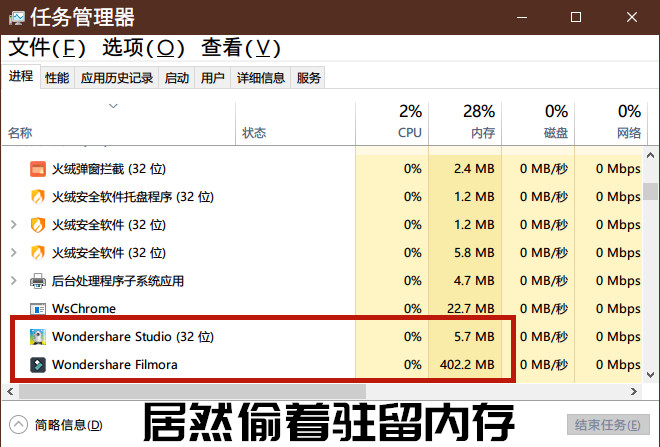Click the horizontal scrollbar thumb
This screenshot has width=660, height=447.
(192, 391)
